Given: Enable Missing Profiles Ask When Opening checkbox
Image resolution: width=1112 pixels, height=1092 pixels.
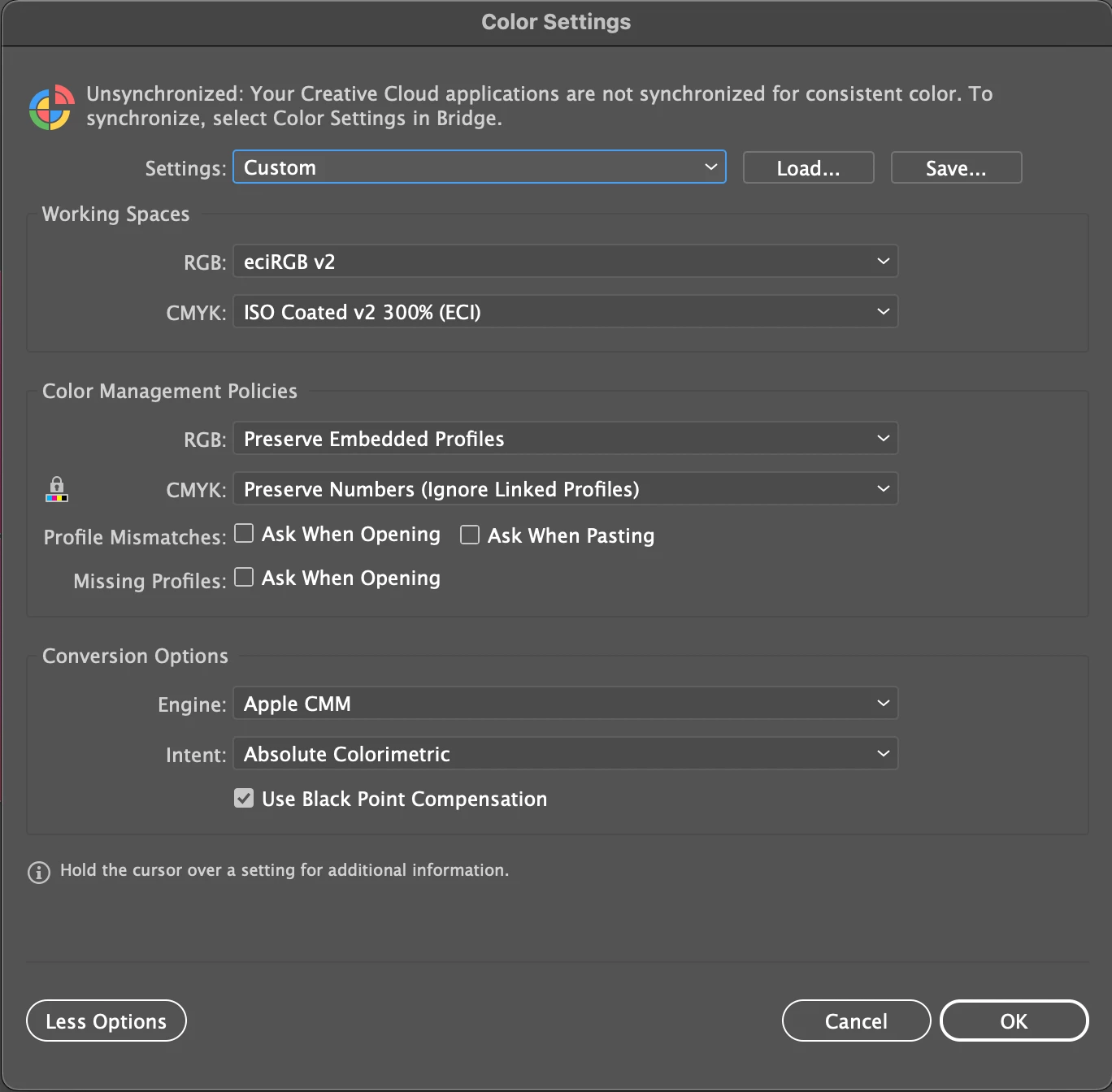Looking at the screenshot, I should [x=244, y=577].
